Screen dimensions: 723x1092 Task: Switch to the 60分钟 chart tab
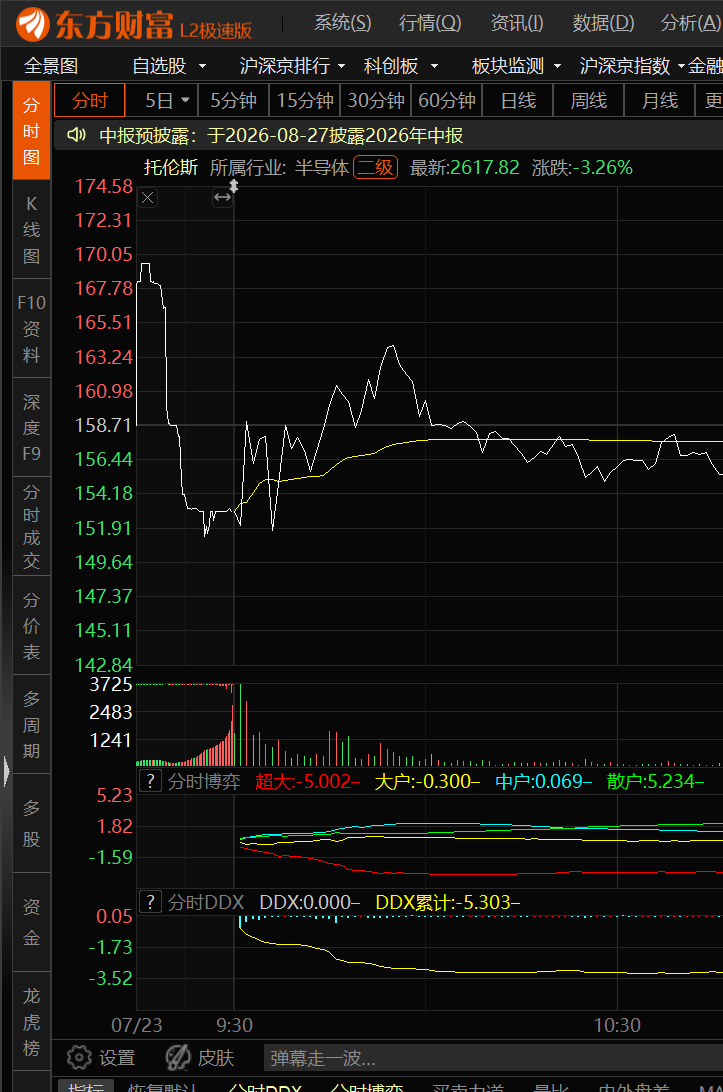pos(447,101)
